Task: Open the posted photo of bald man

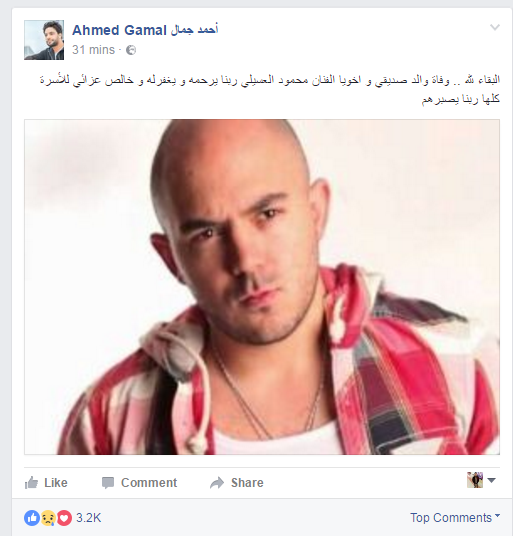Action: click(262, 287)
